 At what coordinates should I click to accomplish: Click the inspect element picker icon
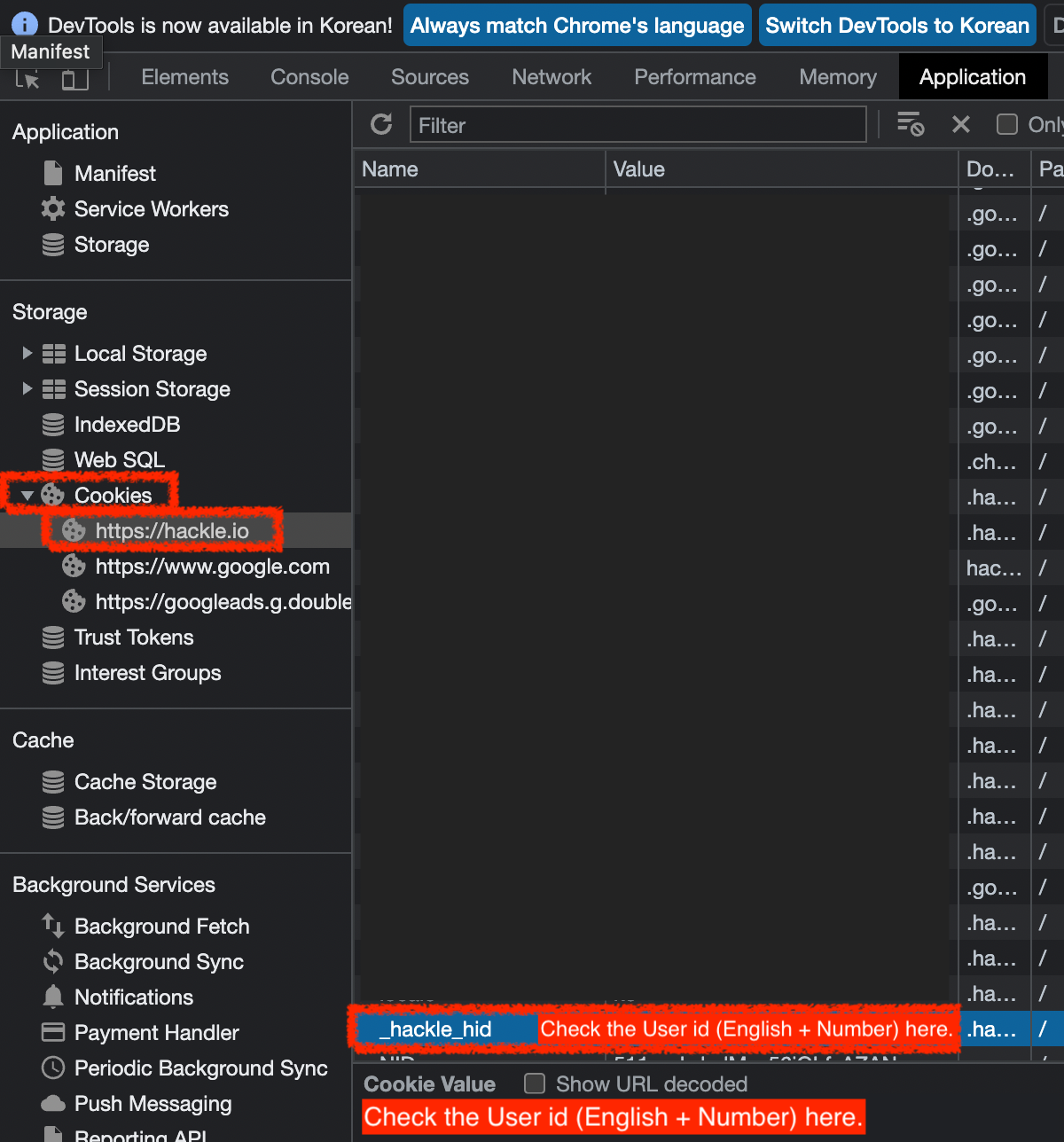click(x=27, y=79)
